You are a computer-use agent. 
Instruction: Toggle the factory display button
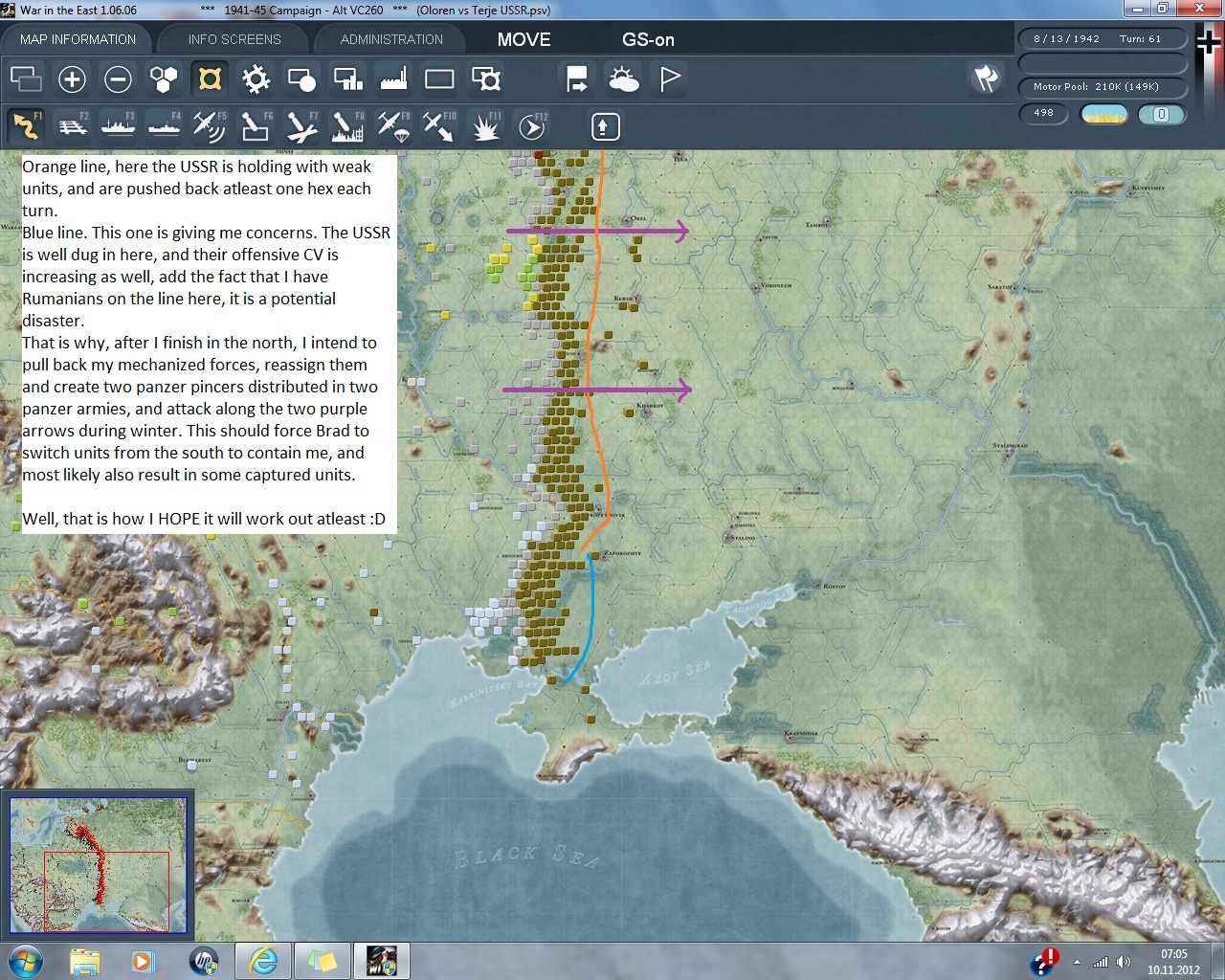[x=393, y=79]
